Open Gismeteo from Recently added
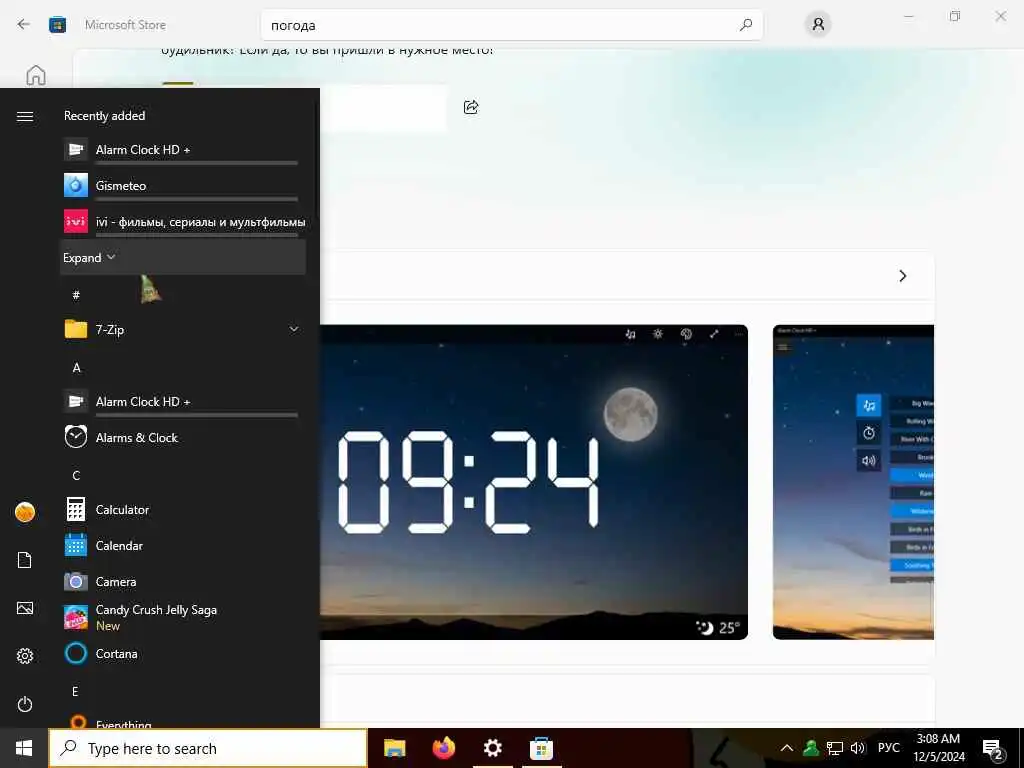Viewport: 1024px width, 768px height. coord(183,185)
